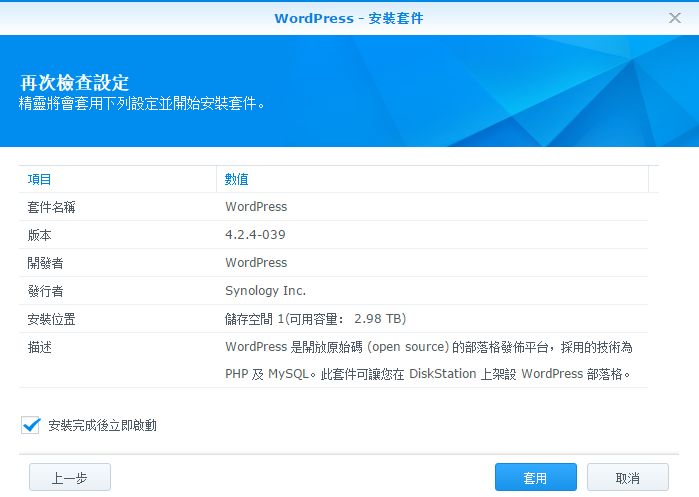Click the 安裝位置 row label
Screen dimensions: 699x497
51,319
